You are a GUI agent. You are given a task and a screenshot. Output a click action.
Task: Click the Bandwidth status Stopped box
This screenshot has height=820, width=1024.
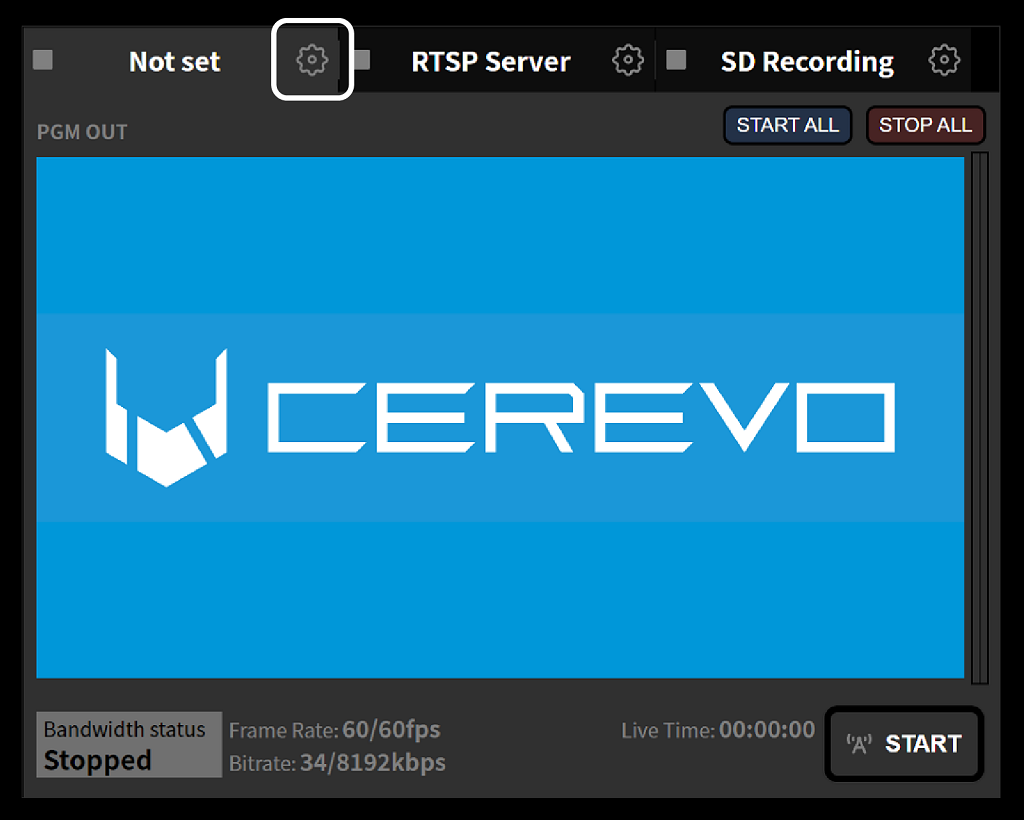129,744
